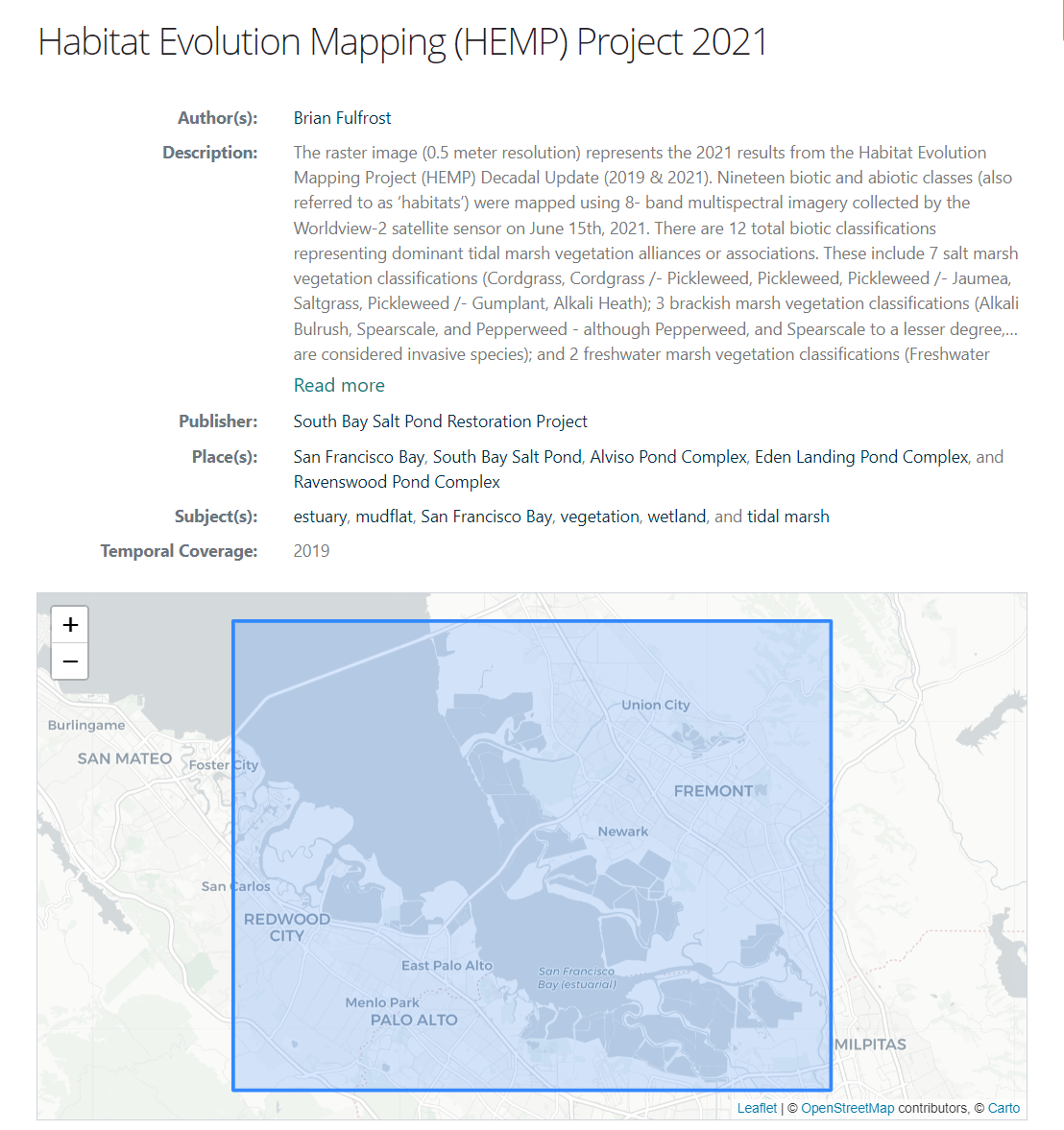Click the Habitat Evolution Mapping Project title

402,42
